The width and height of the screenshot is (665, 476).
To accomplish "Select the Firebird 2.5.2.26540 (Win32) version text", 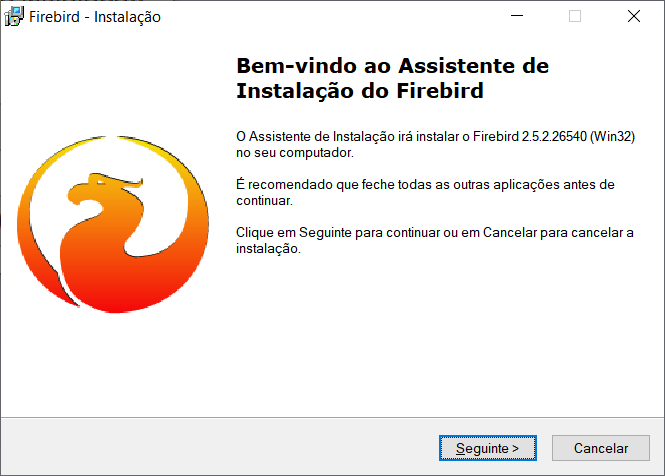I will (x=553, y=137).
